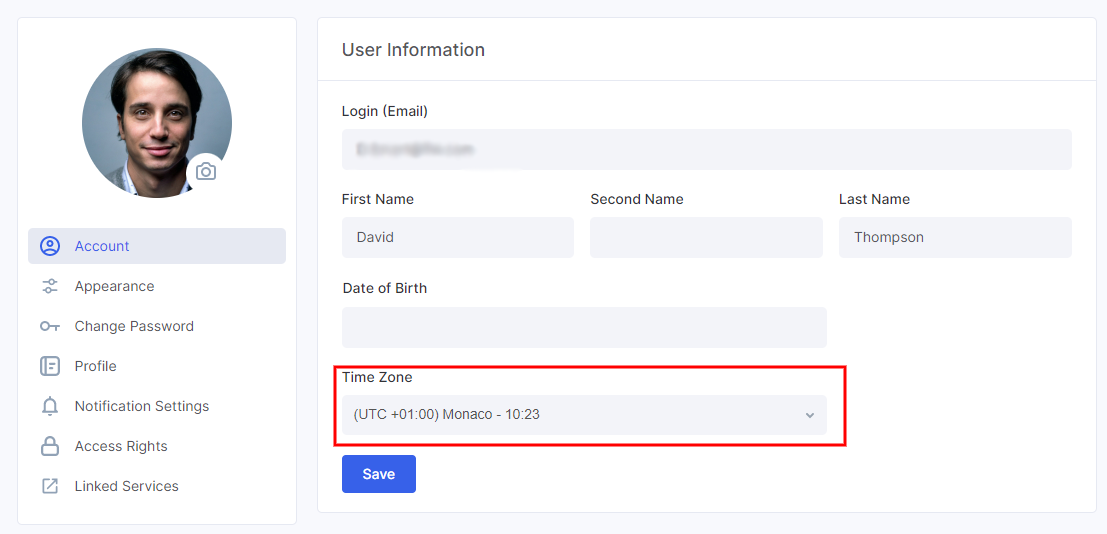Click the Date of Birth label
The width and height of the screenshot is (1107, 534).
[385, 288]
